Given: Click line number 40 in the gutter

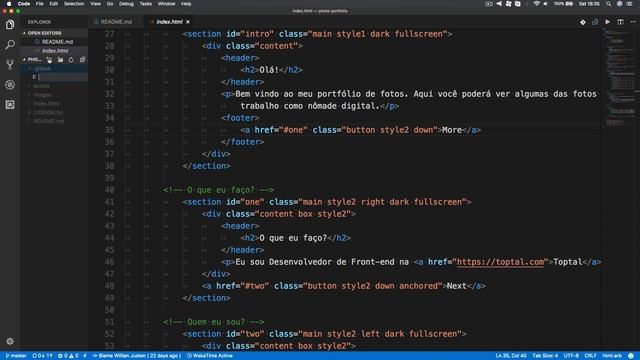Looking at the screenshot, I should pos(109,190).
